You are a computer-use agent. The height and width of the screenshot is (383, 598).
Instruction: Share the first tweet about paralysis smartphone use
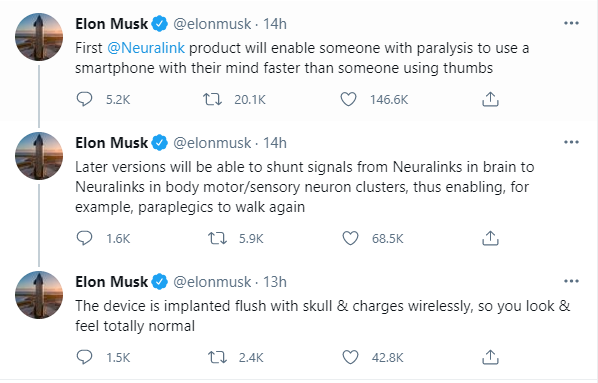(x=490, y=99)
